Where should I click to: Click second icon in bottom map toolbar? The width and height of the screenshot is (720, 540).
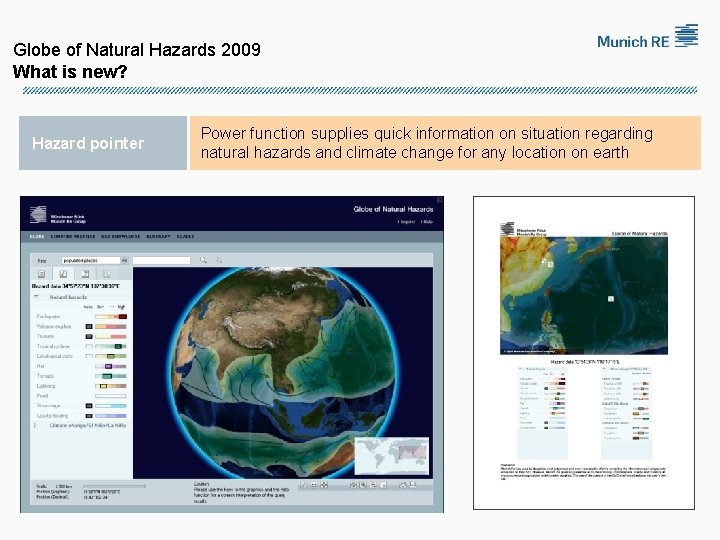314,485
